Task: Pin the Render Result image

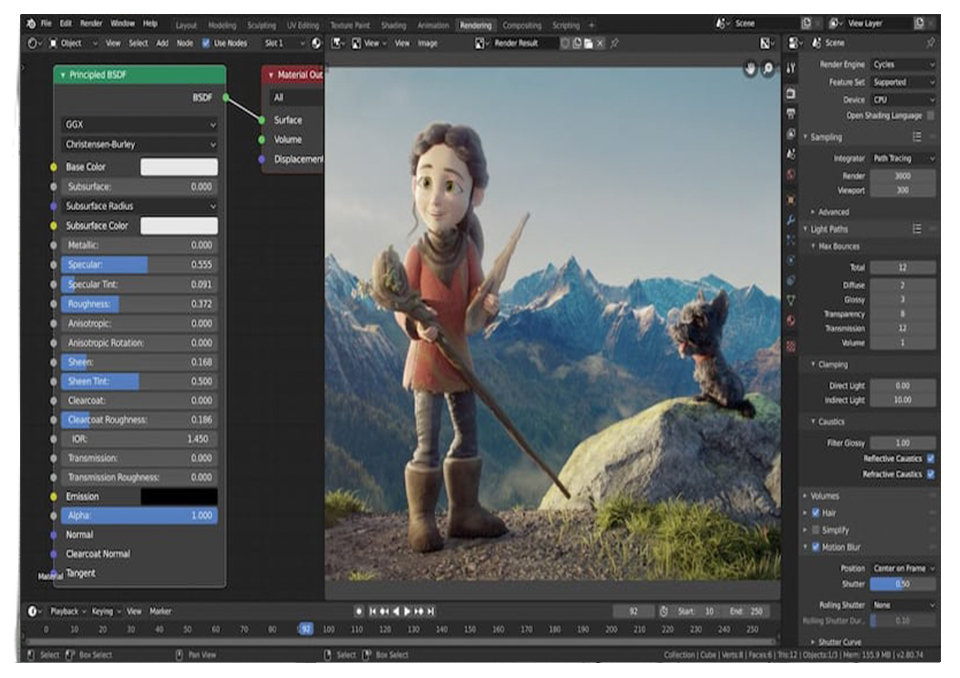Action: (615, 43)
